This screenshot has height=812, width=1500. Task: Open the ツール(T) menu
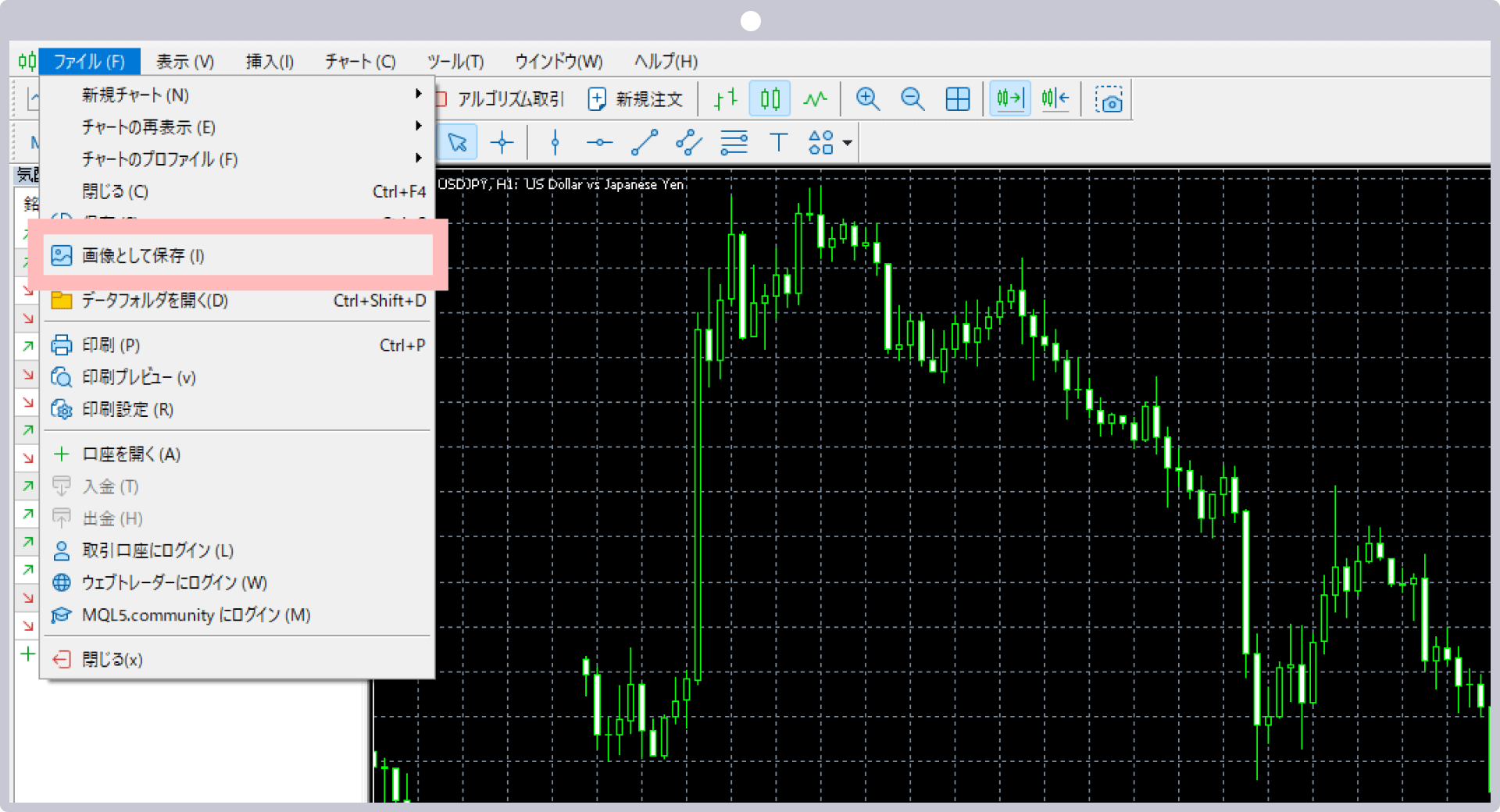(455, 62)
